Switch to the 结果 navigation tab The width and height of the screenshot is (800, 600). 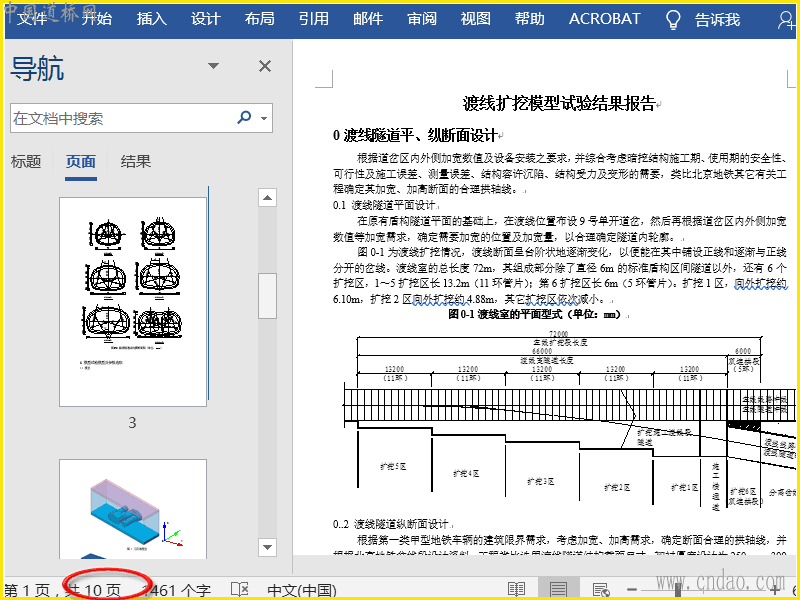136,162
